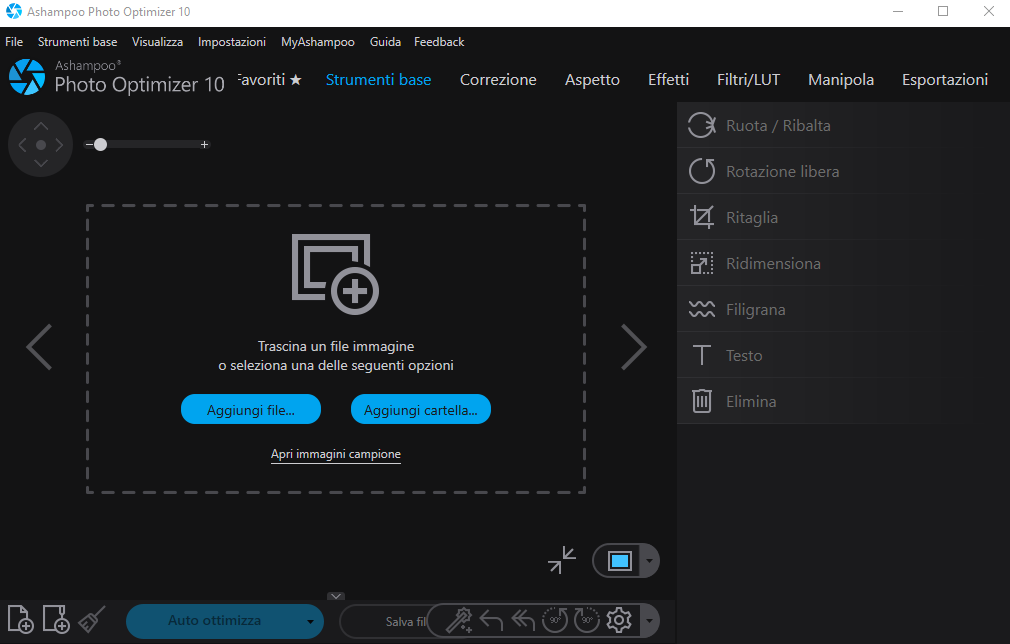Viewport: 1010px width, 644px height.
Task: Open the File menu
Action: tap(14, 42)
